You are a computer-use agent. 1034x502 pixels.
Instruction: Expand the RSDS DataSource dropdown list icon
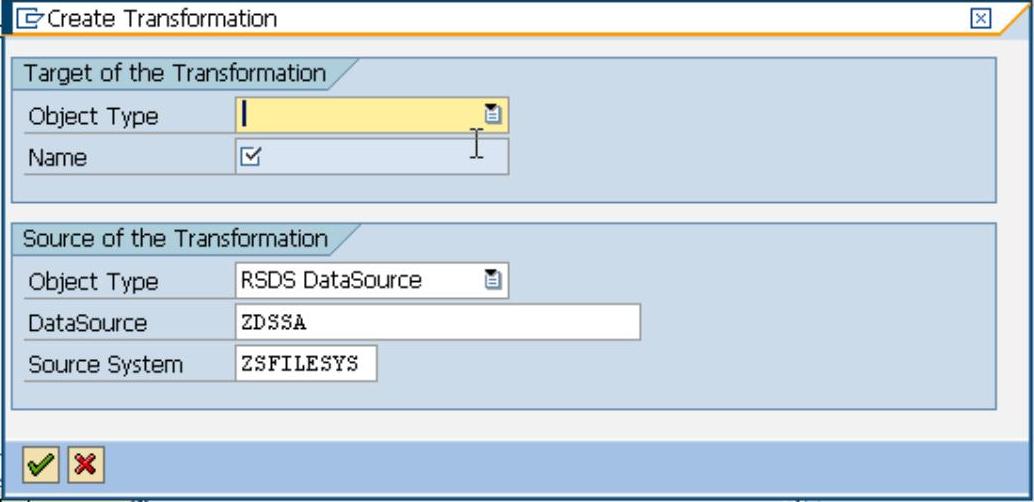pos(492,281)
